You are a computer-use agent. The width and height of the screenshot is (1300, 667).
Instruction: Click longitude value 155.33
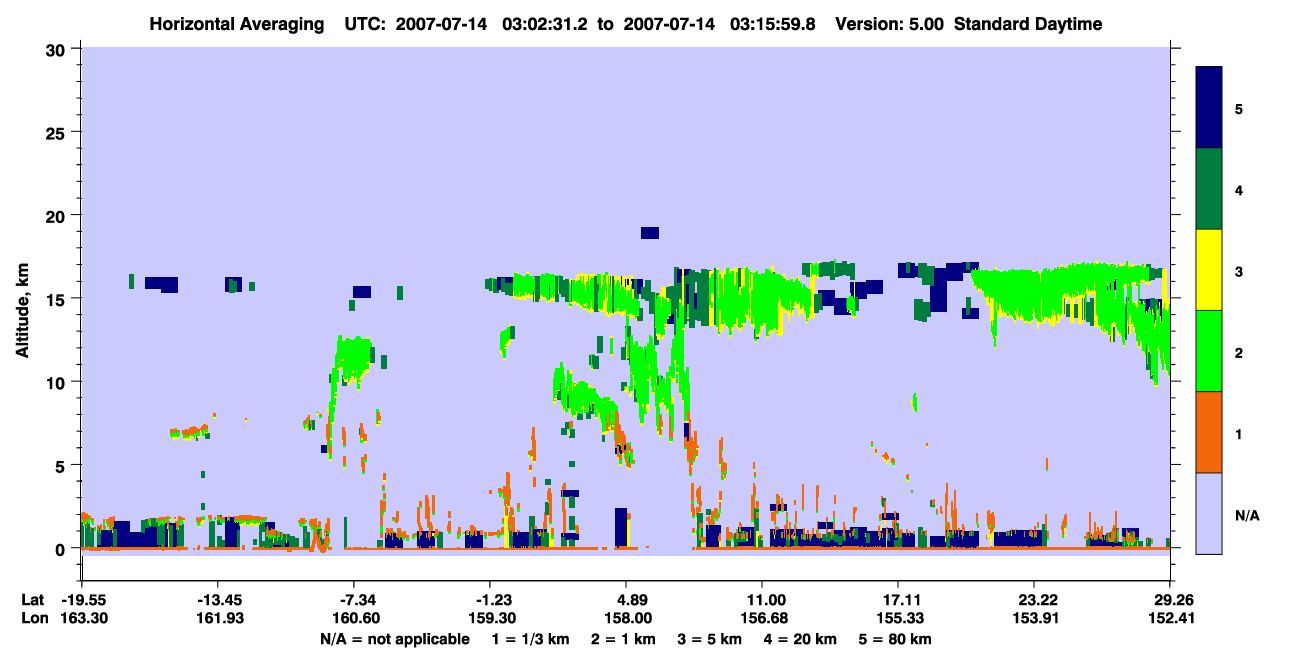click(x=898, y=618)
